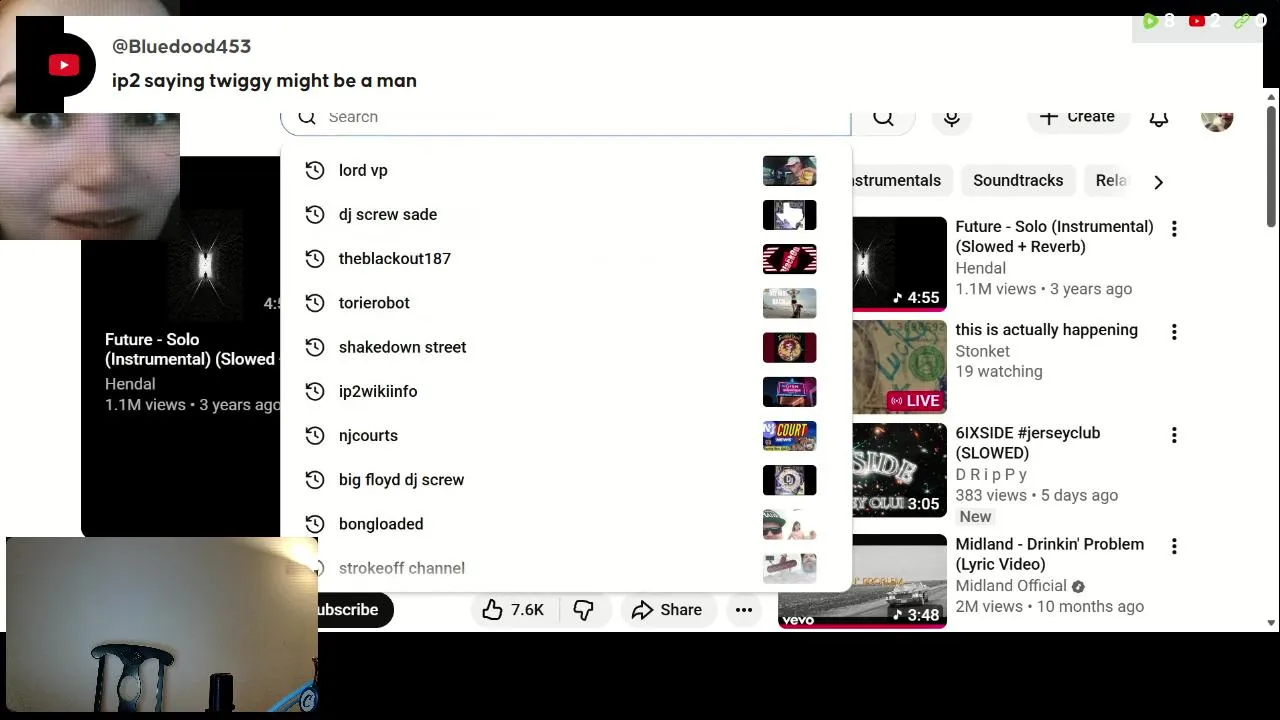The width and height of the screenshot is (1280, 720).
Task: Open options for 6IXSIDE #jerseyclub video
Action: (x=1174, y=435)
